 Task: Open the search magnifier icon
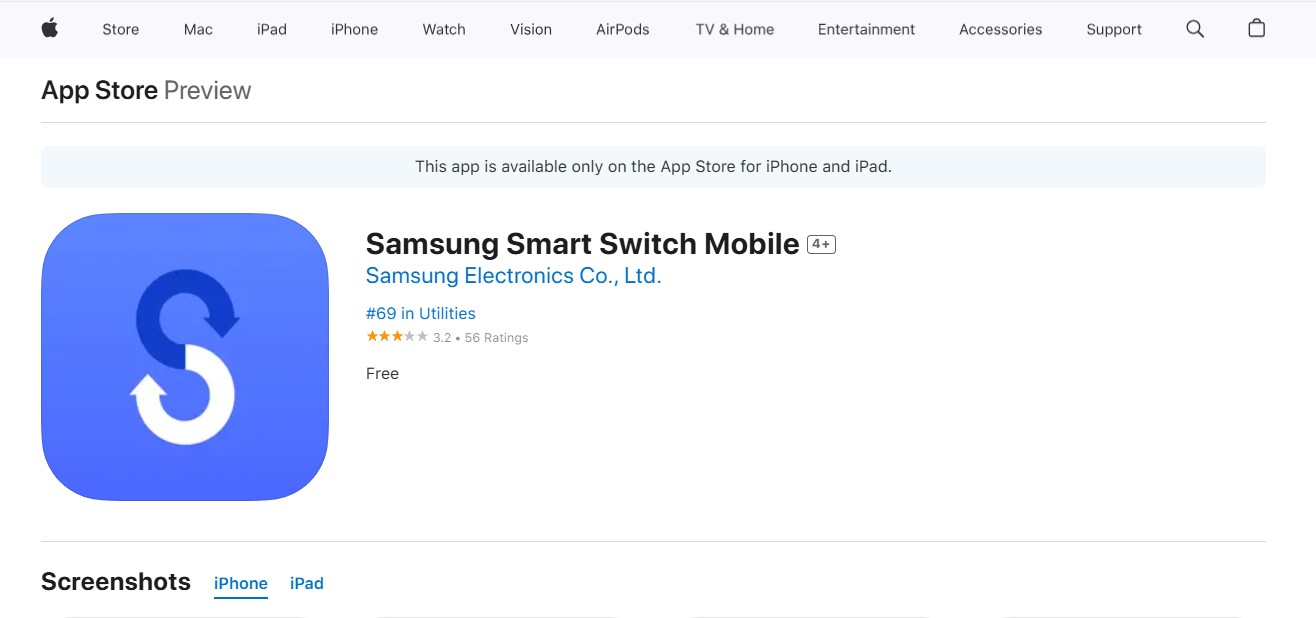(1195, 29)
